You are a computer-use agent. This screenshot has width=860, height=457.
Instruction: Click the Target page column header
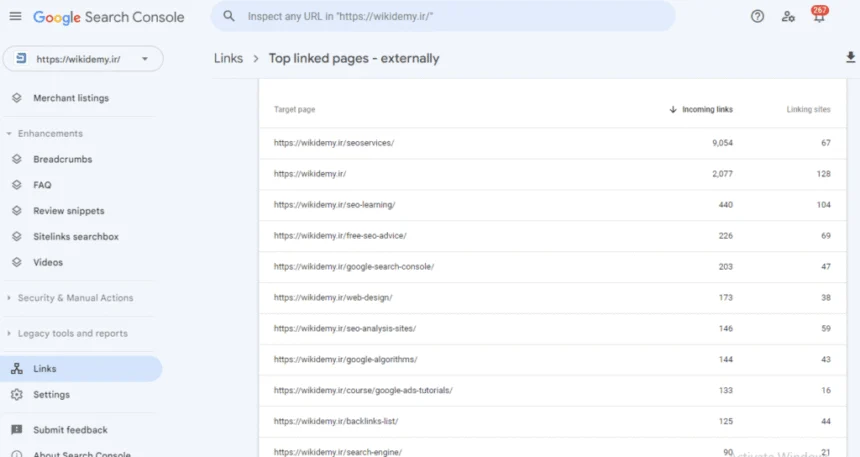tap(295, 110)
